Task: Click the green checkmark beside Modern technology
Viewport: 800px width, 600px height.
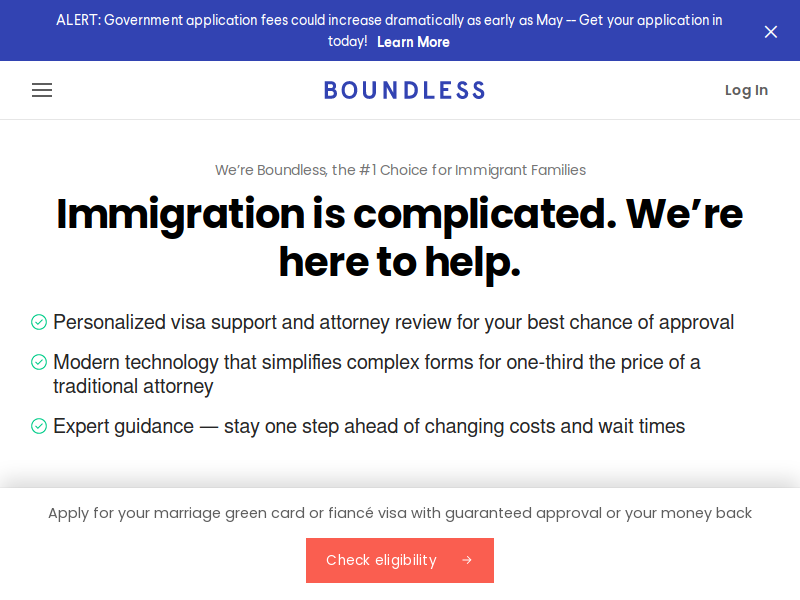Action: point(39,362)
